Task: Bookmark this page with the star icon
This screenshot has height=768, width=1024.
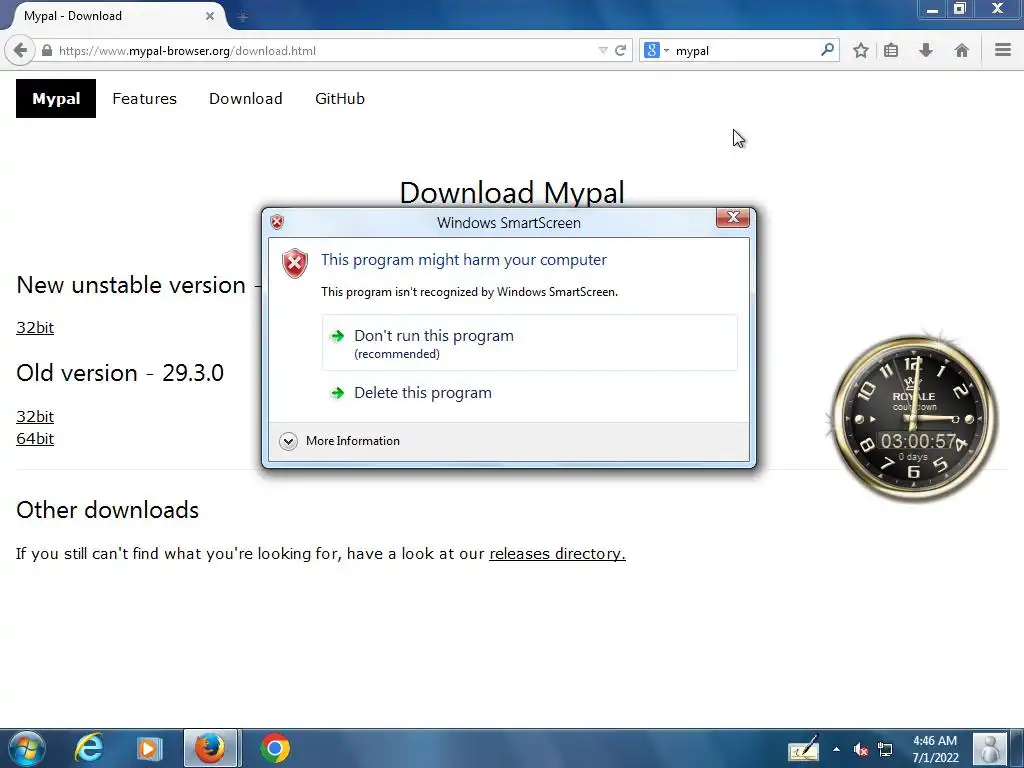Action: 861,50
